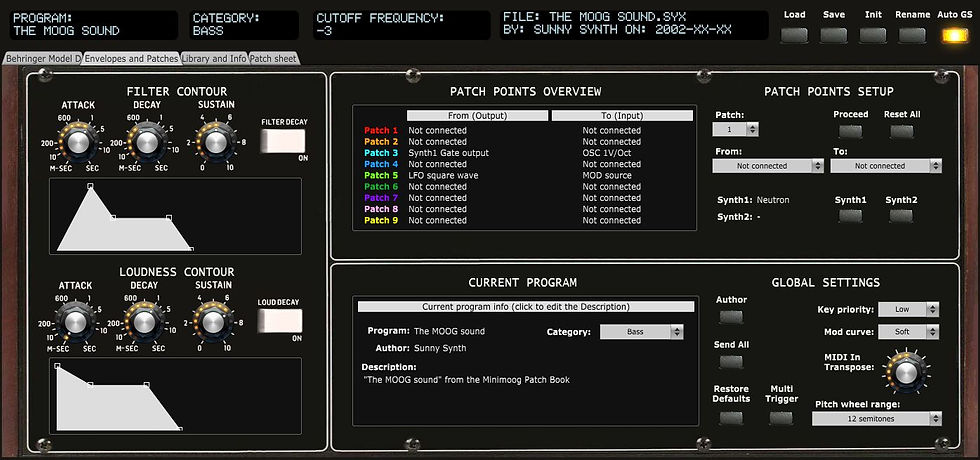The width and height of the screenshot is (980, 460).
Task: Click the From (Output) column header
Action: coord(478,116)
